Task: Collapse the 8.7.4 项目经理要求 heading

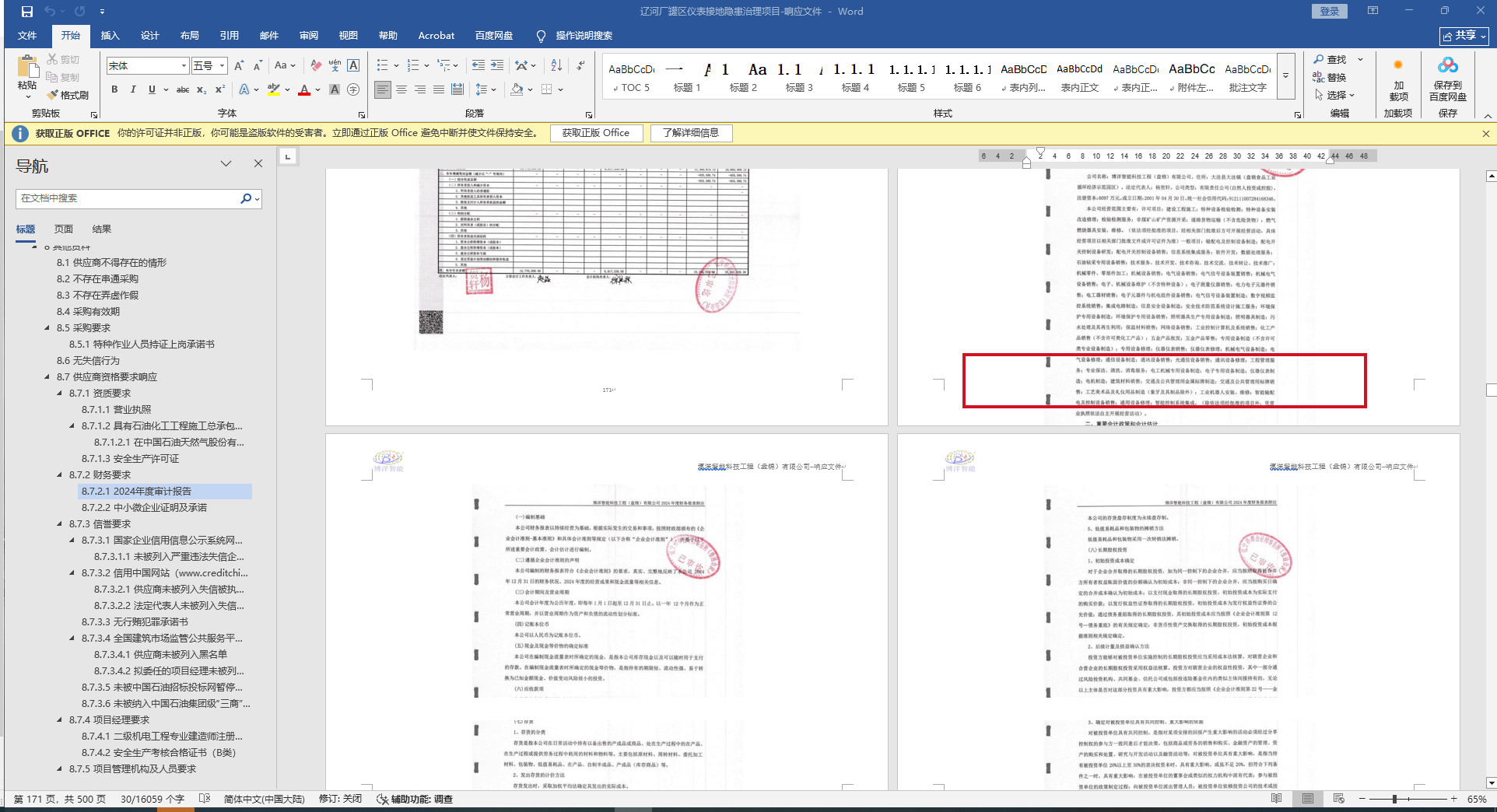Action: coord(60,720)
